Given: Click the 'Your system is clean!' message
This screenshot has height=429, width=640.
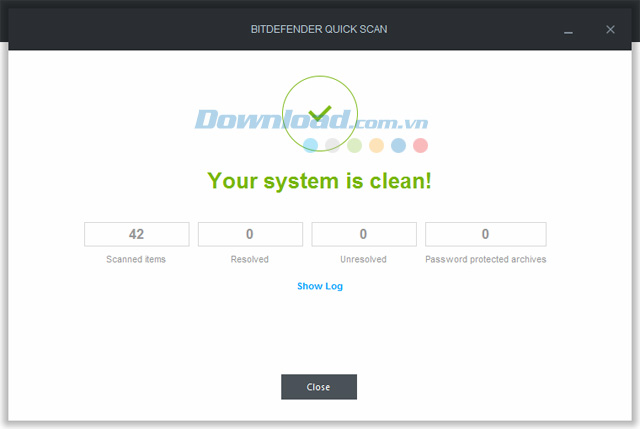Looking at the screenshot, I should pos(319,181).
